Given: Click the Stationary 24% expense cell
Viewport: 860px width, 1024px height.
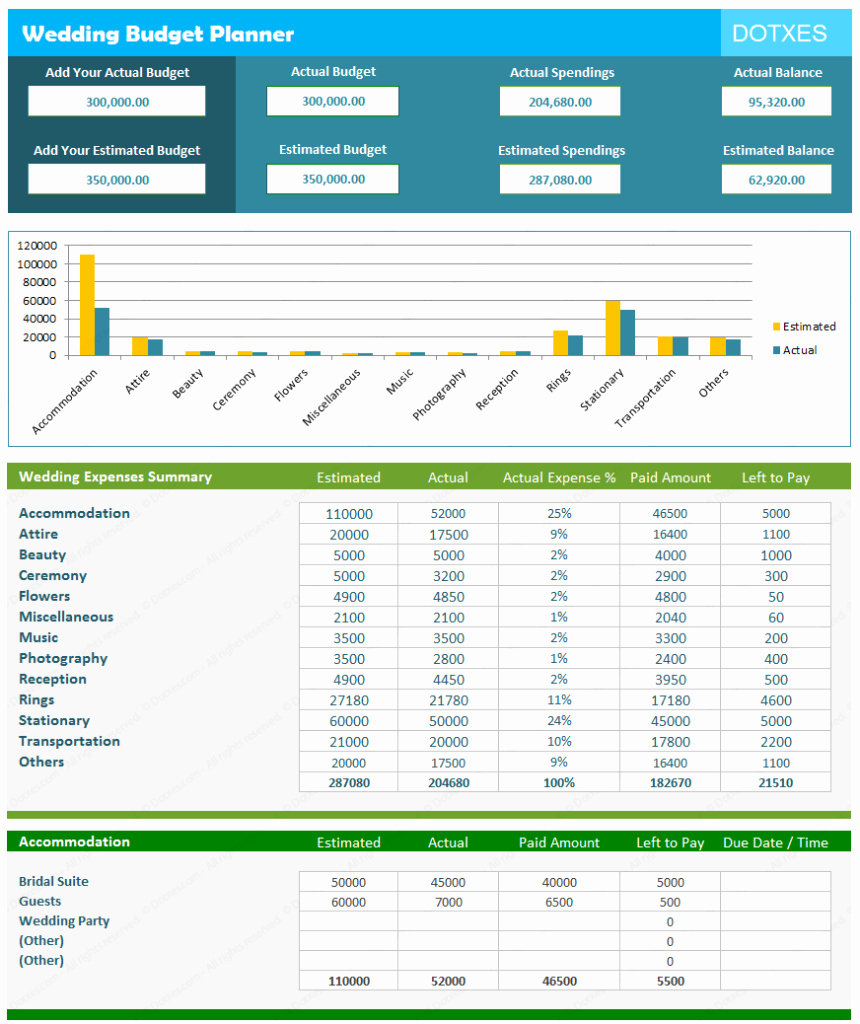Looking at the screenshot, I should pos(559,721).
